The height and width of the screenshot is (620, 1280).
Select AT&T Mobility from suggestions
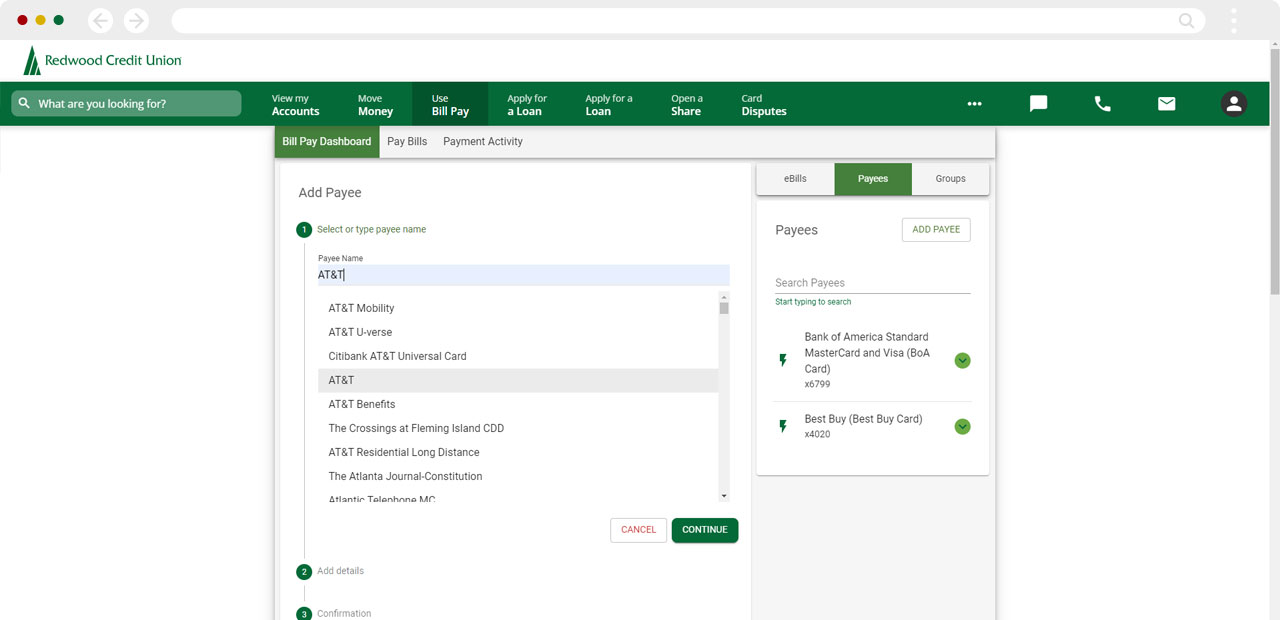518,308
